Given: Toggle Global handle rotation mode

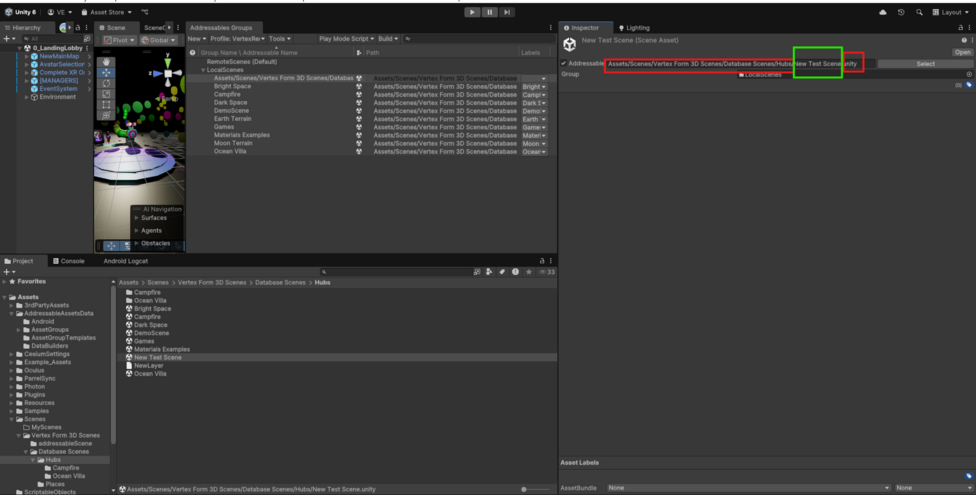Looking at the screenshot, I should (x=156, y=40).
